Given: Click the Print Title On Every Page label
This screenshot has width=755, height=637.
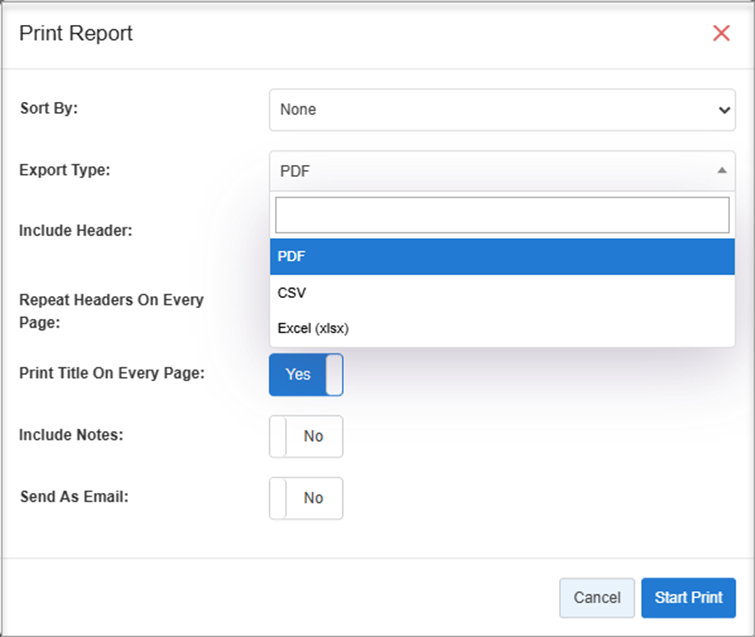Looking at the screenshot, I should coord(112,373).
